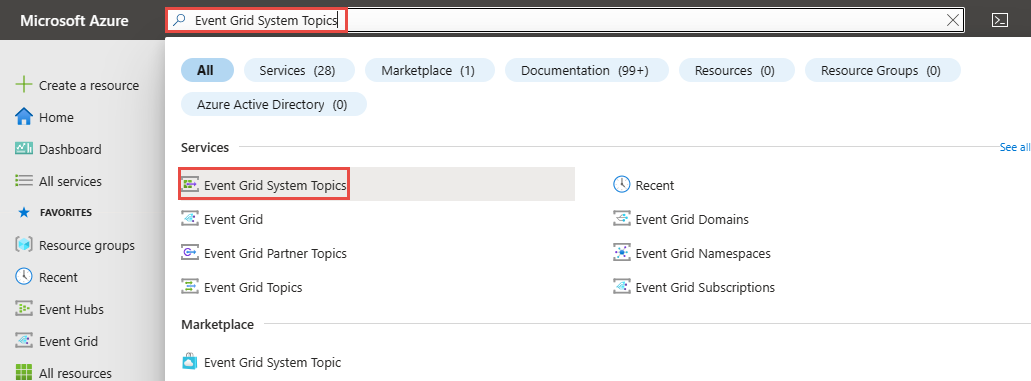Screen dimensions: 1031x381
Task: Clear the search box with X
Action: point(952,20)
